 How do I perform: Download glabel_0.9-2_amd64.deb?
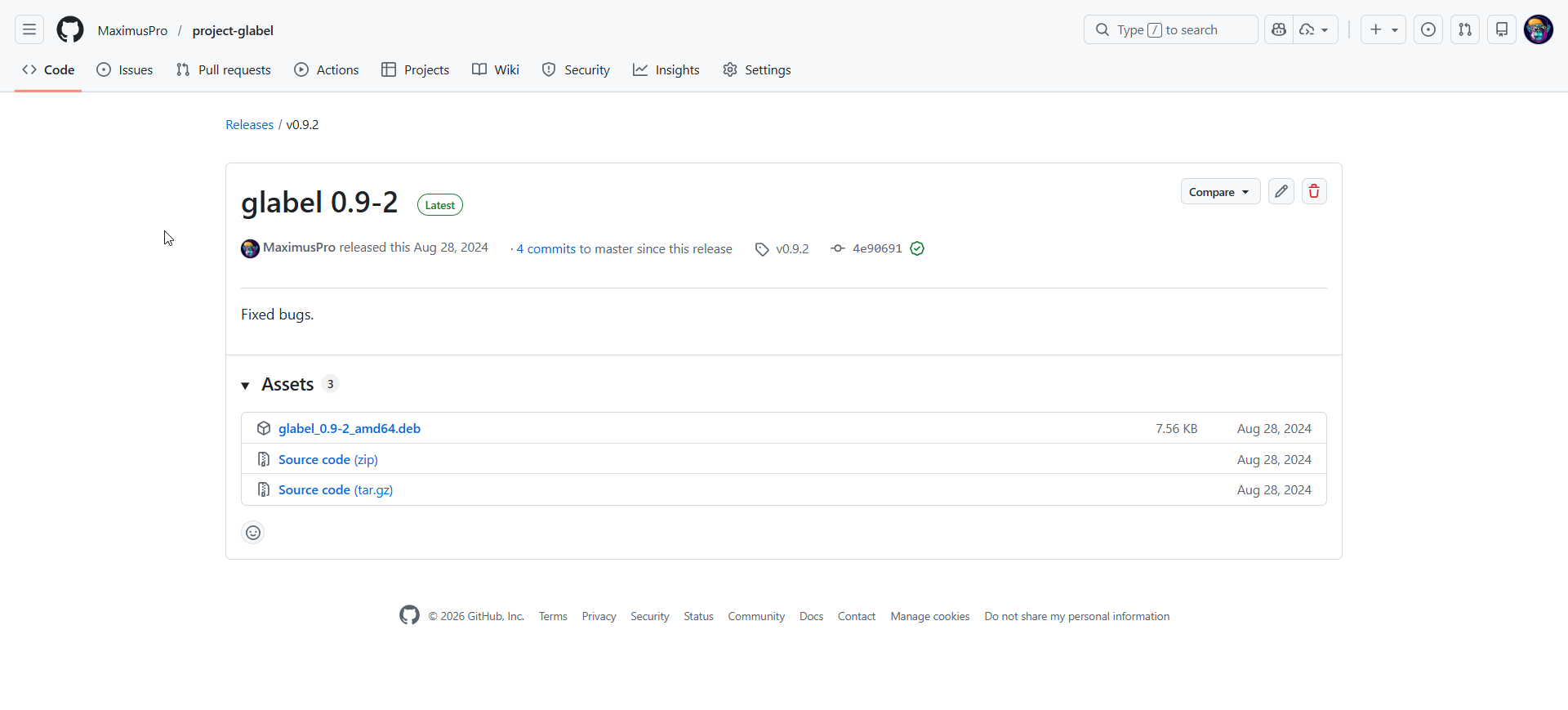pyautogui.click(x=350, y=428)
